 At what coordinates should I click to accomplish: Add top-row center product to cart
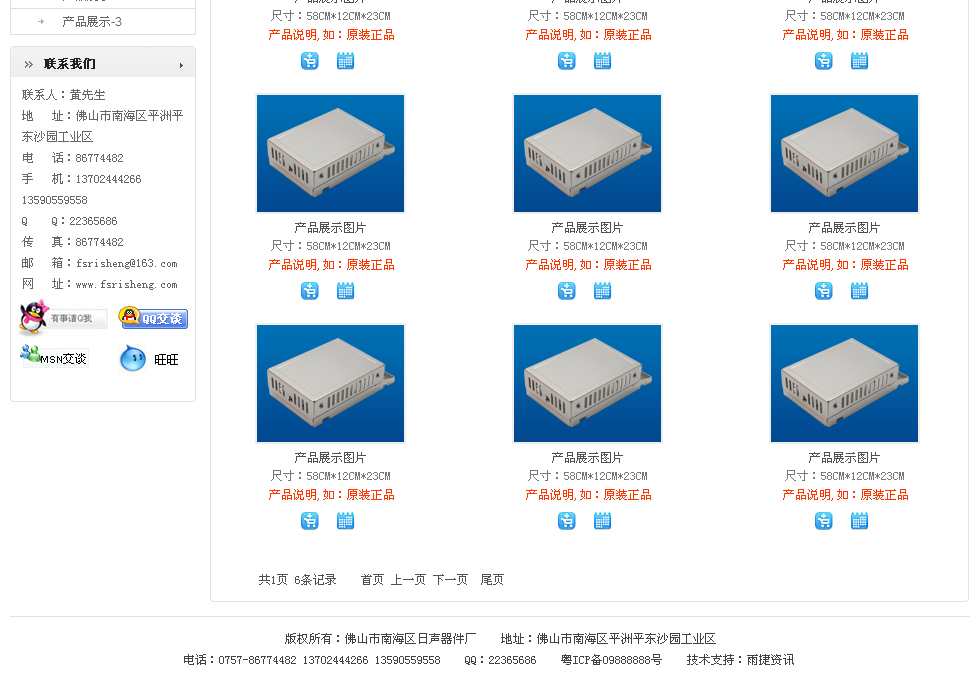[567, 61]
